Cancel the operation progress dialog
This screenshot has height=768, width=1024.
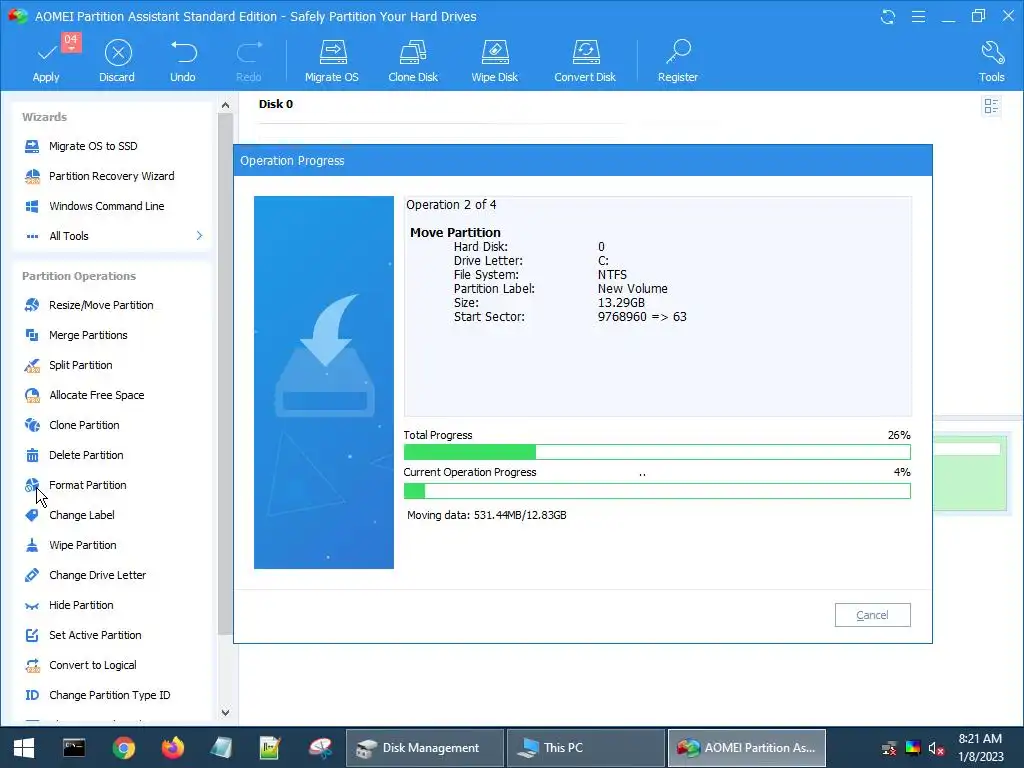872,615
